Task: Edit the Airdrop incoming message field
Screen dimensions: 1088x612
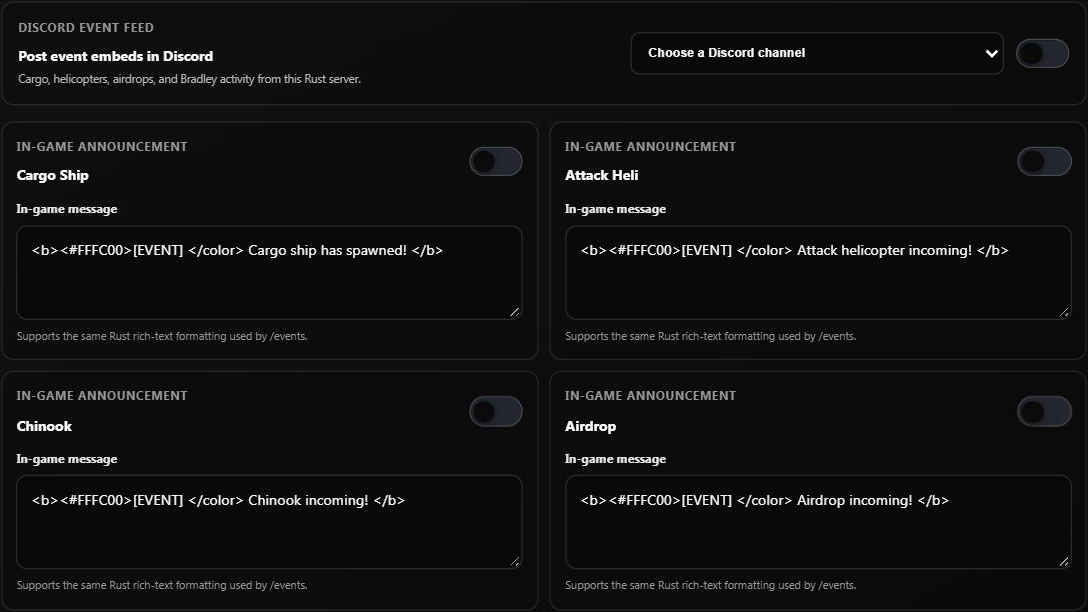Action: coord(818,522)
